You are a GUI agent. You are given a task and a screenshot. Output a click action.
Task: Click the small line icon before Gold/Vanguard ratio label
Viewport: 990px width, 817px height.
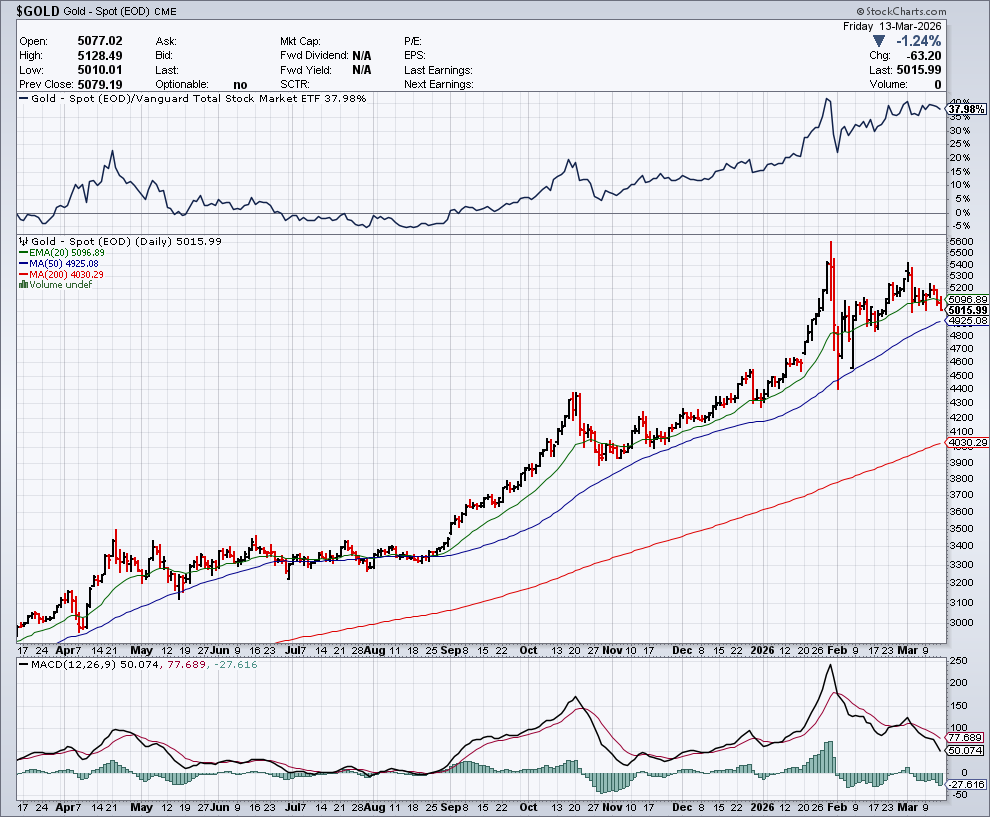click(x=24, y=99)
